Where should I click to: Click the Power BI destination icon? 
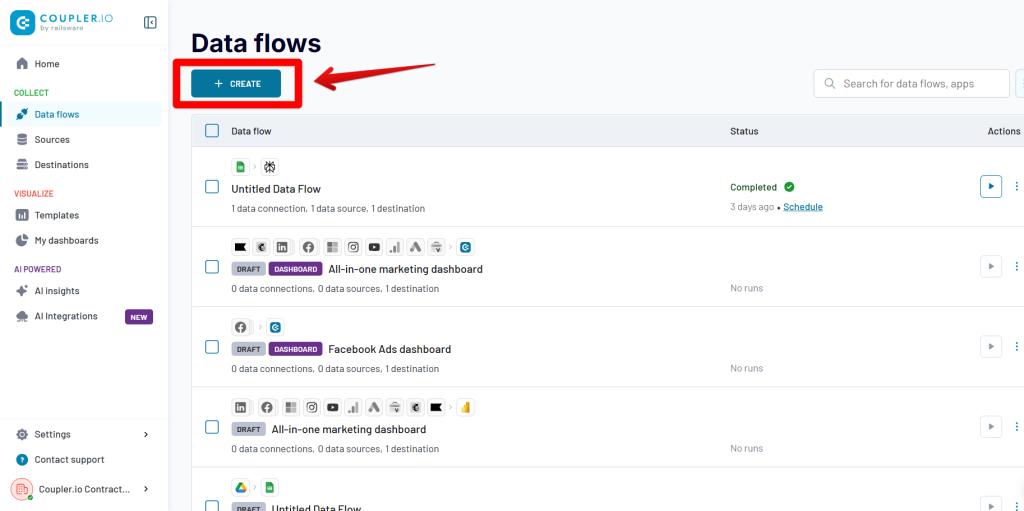tap(466, 408)
